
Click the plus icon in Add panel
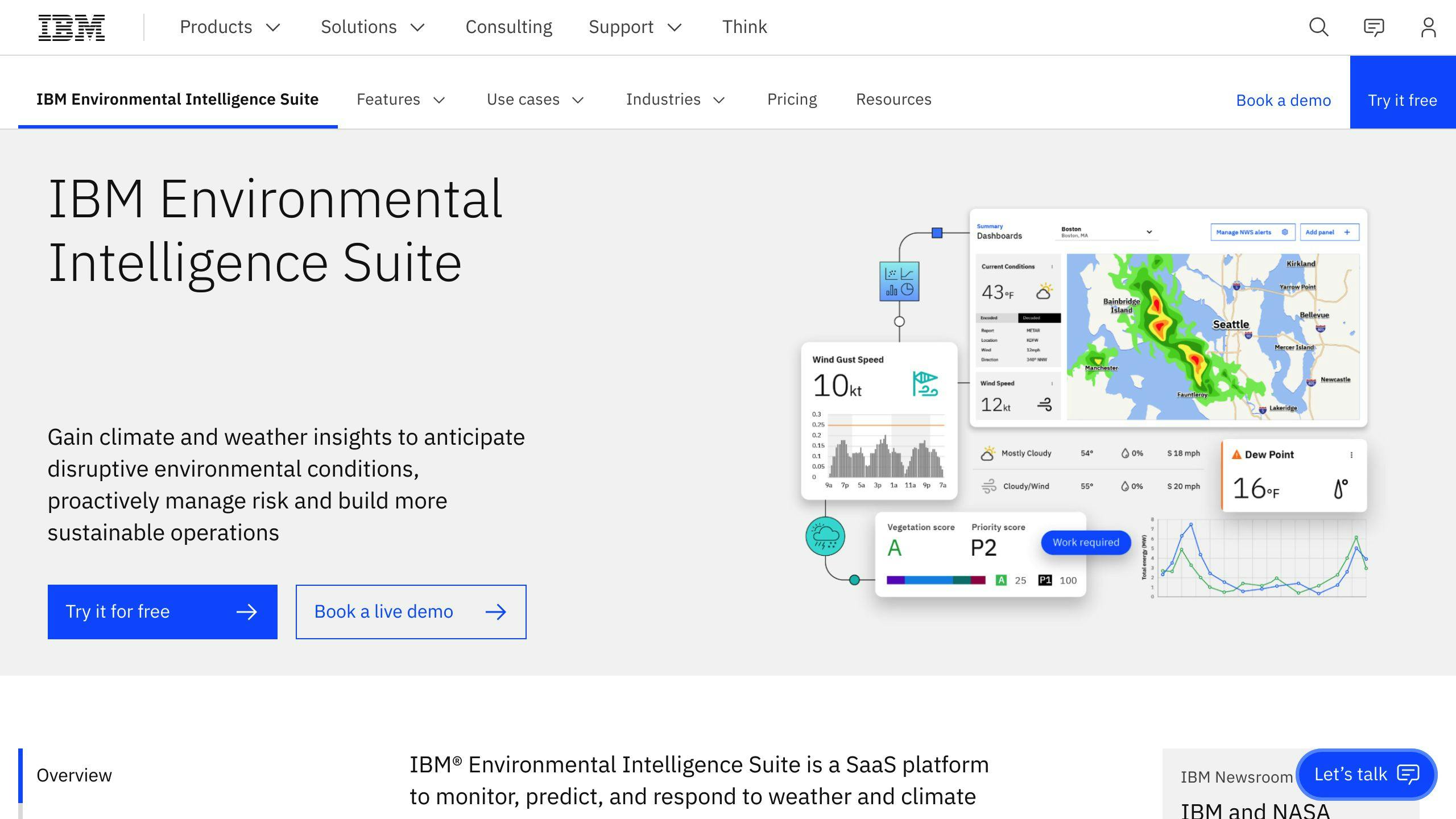(1347, 232)
